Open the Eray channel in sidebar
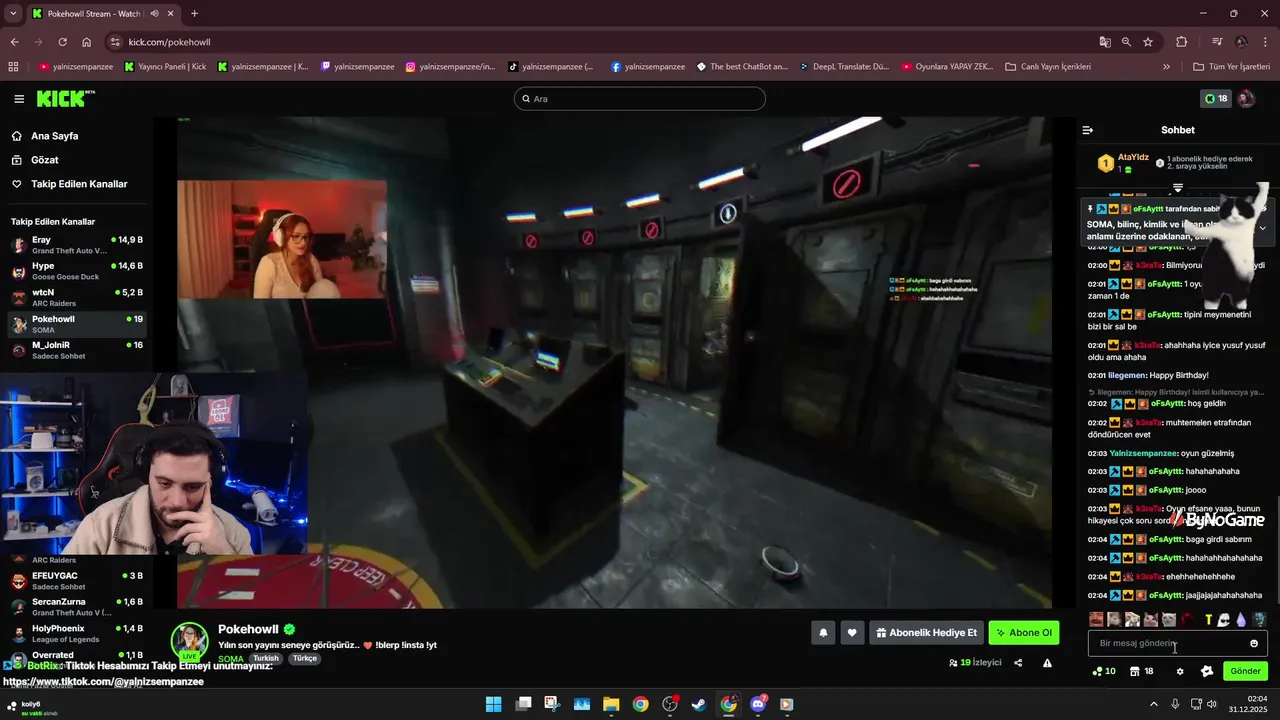The height and width of the screenshot is (720, 1280). pyautogui.click(x=77, y=245)
